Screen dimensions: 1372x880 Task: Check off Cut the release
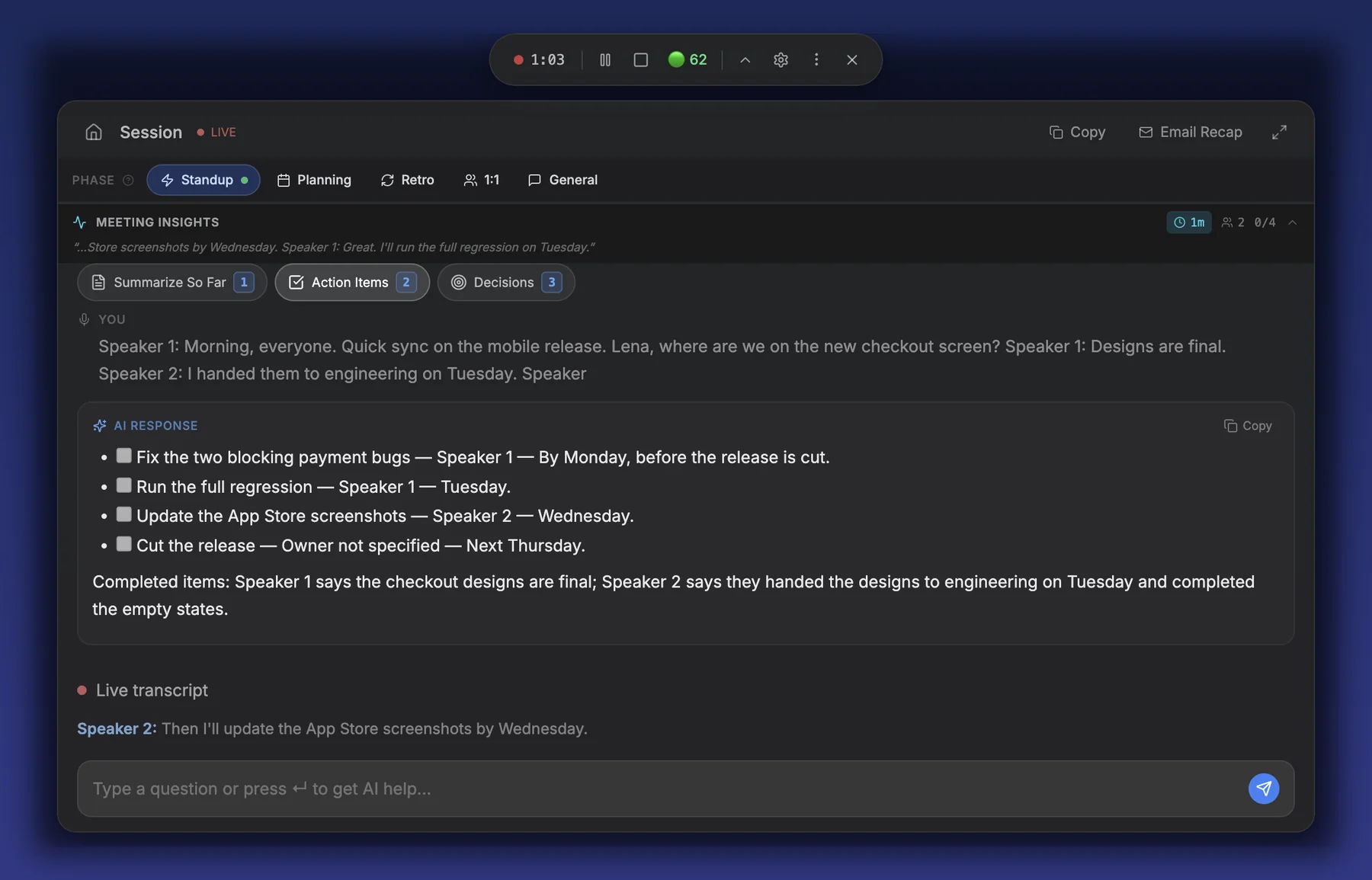tap(123, 544)
